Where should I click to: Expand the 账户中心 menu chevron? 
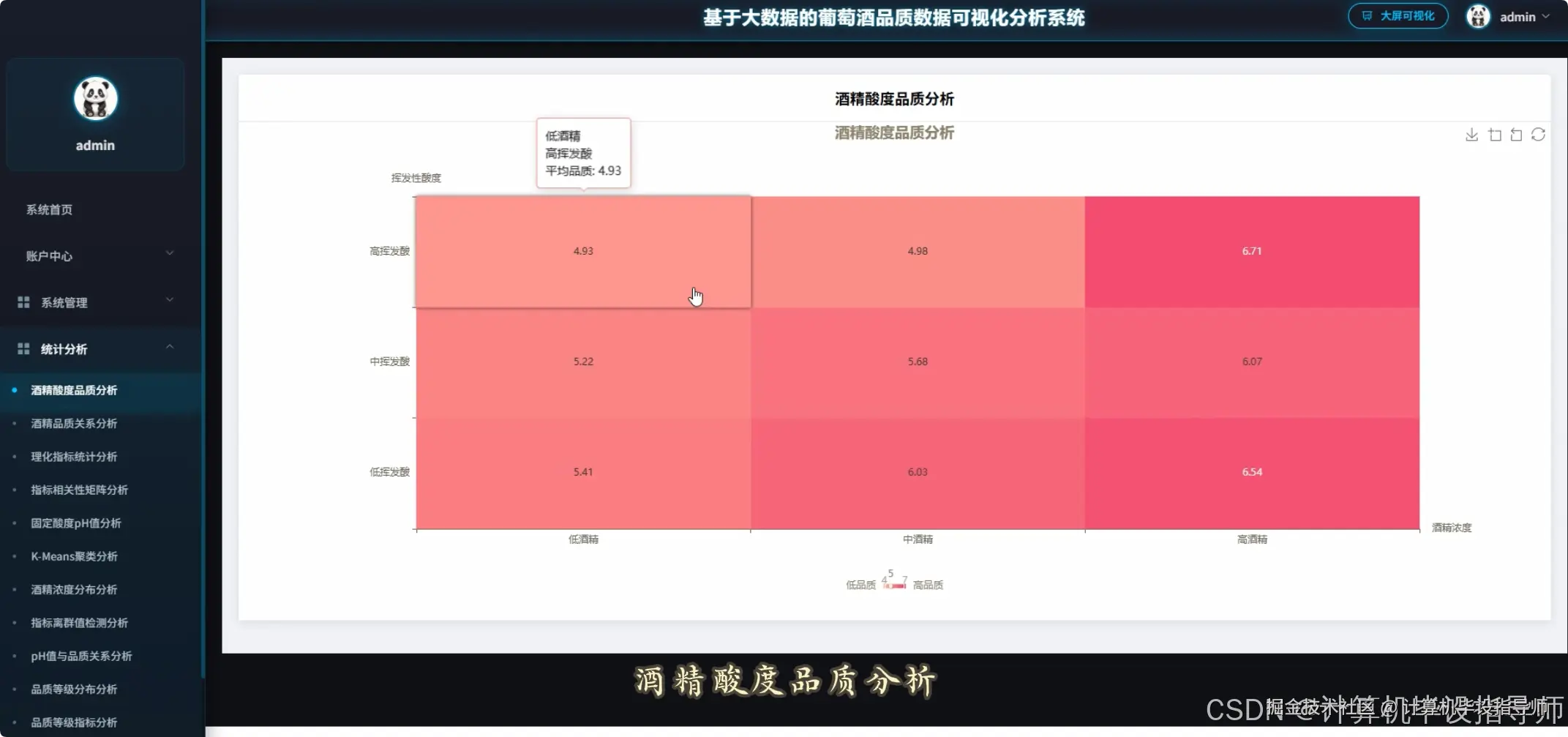170,253
